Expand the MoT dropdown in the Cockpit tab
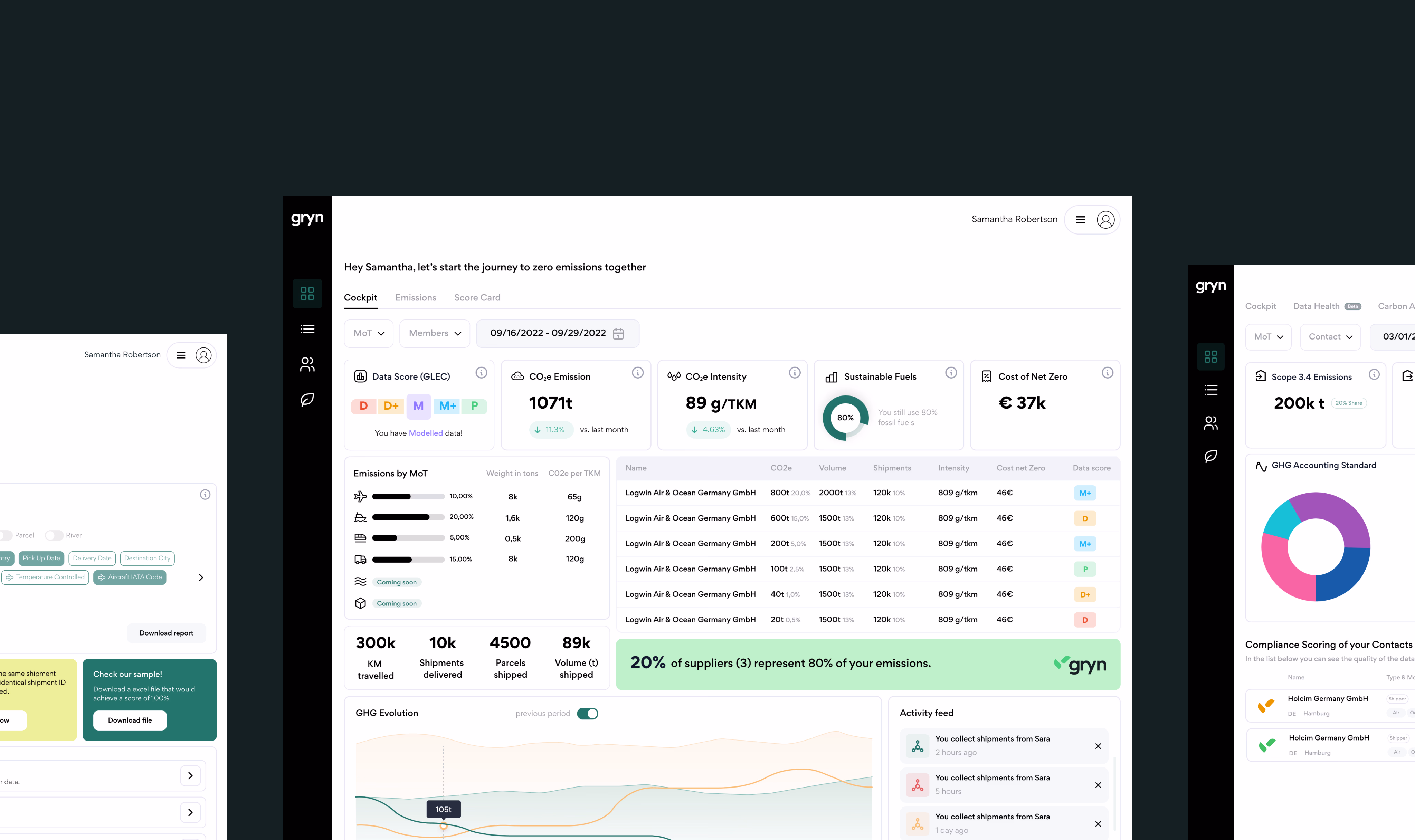Image resolution: width=1415 pixels, height=840 pixels. click(369, 333)
